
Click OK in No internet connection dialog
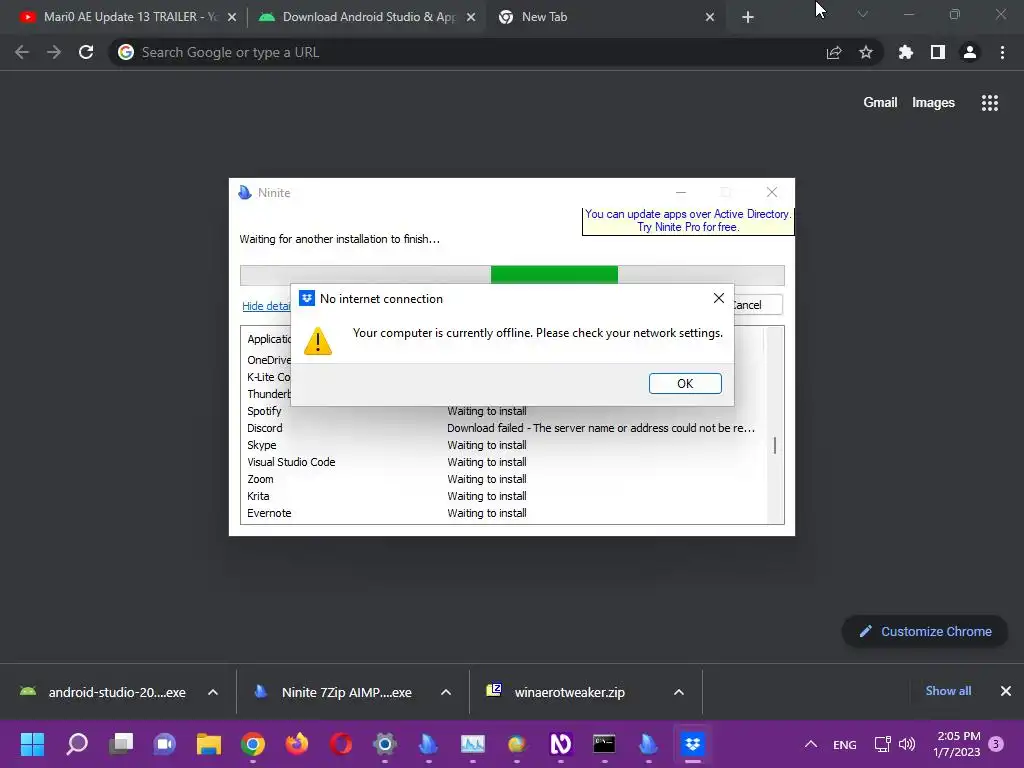[x=685, y=383]
